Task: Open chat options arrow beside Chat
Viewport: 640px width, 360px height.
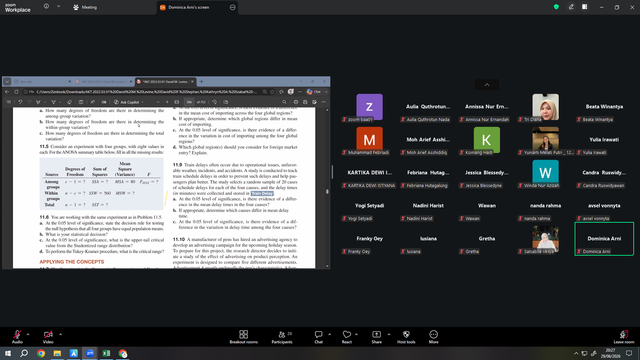Action: [x=329, y=334]
